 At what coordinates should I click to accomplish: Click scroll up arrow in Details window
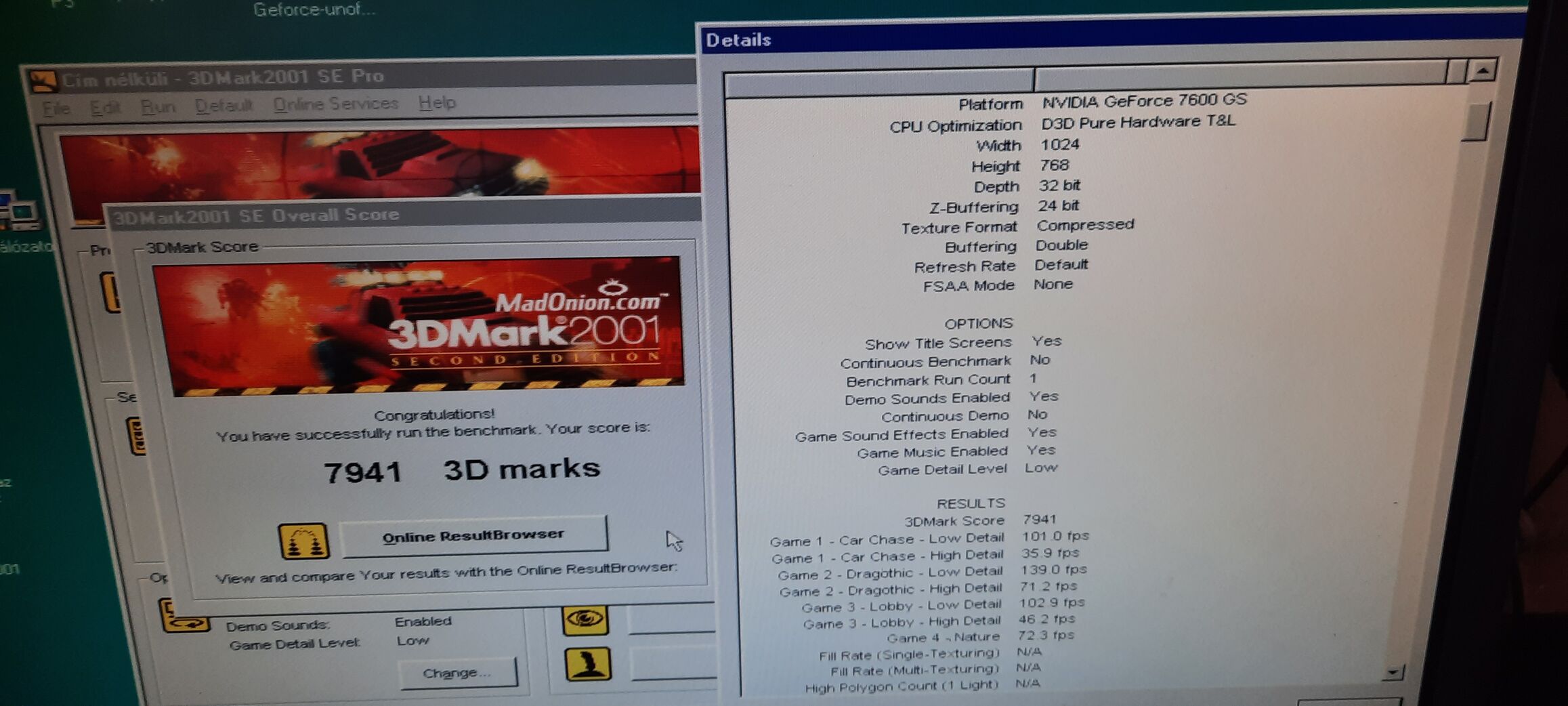(1483, 70)
